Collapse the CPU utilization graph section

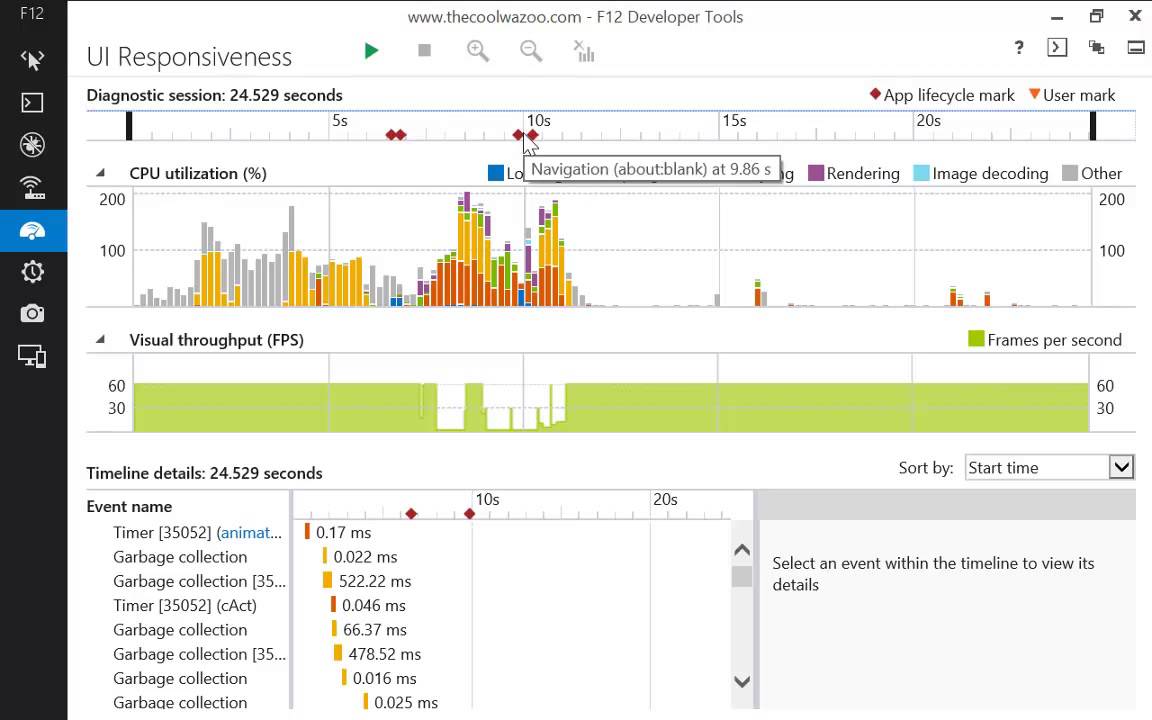click(x=100, y=173)
